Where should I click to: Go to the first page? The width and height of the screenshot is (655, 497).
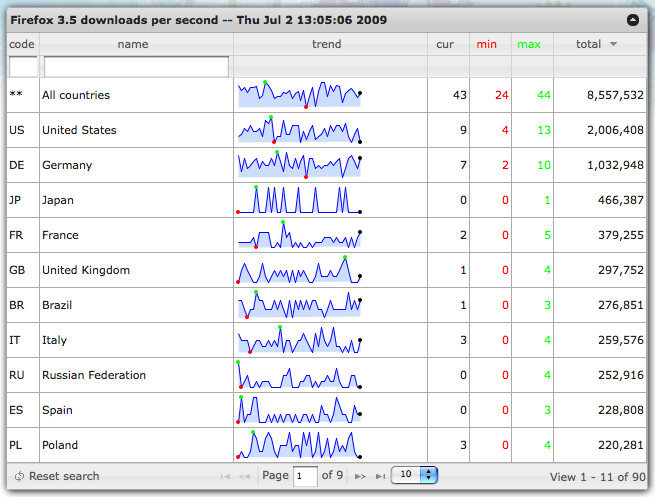225,476
